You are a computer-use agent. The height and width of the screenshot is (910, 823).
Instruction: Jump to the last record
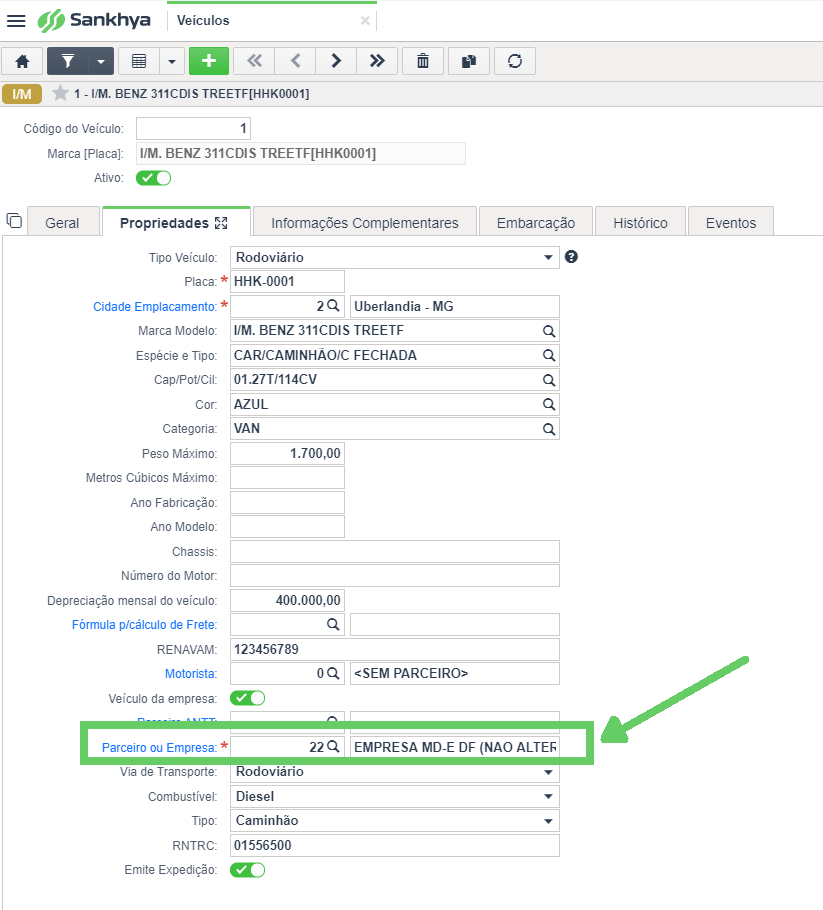tap(377, 61)
